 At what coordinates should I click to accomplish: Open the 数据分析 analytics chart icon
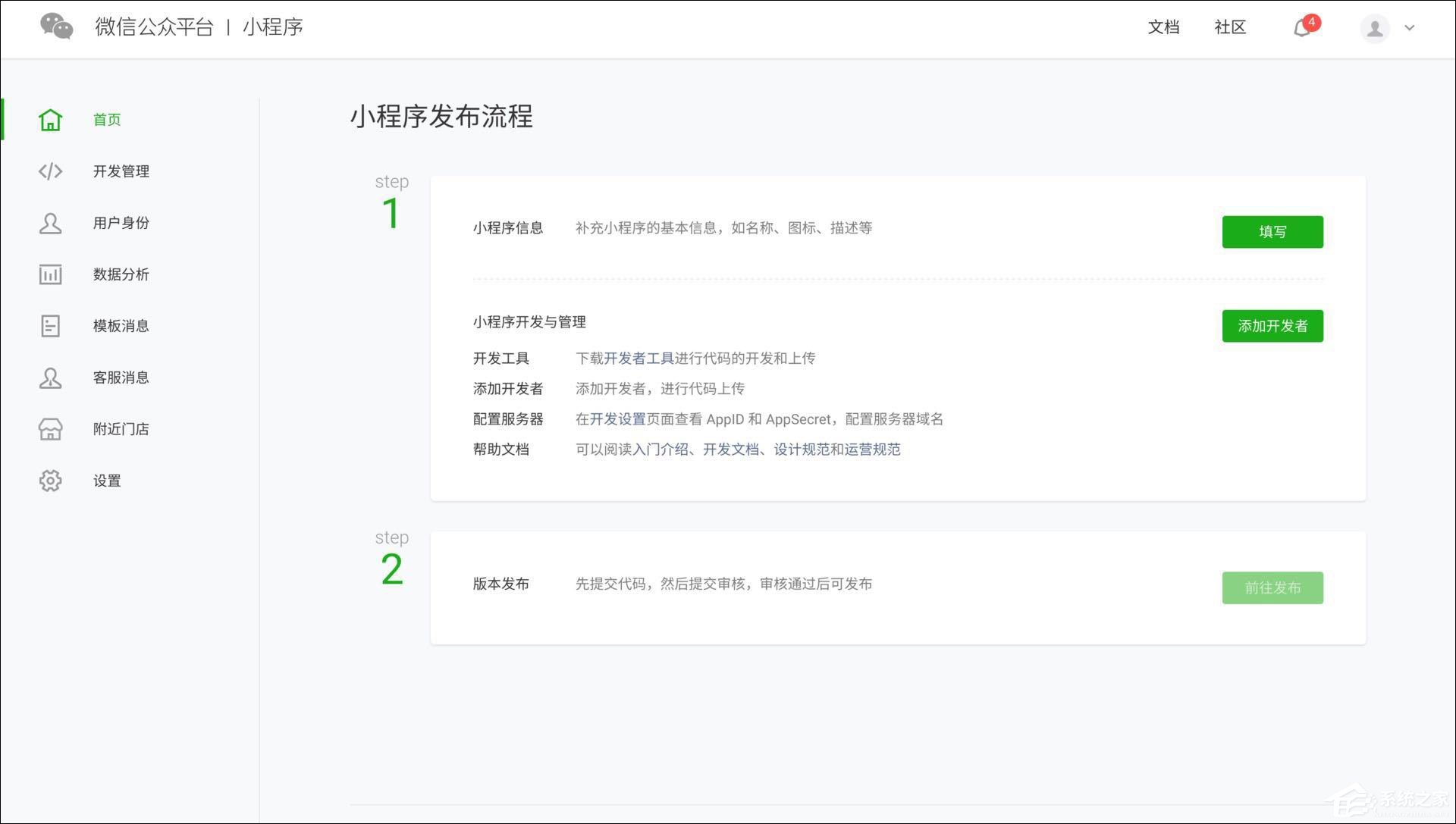pyautogui.click(x=50, y=274)
